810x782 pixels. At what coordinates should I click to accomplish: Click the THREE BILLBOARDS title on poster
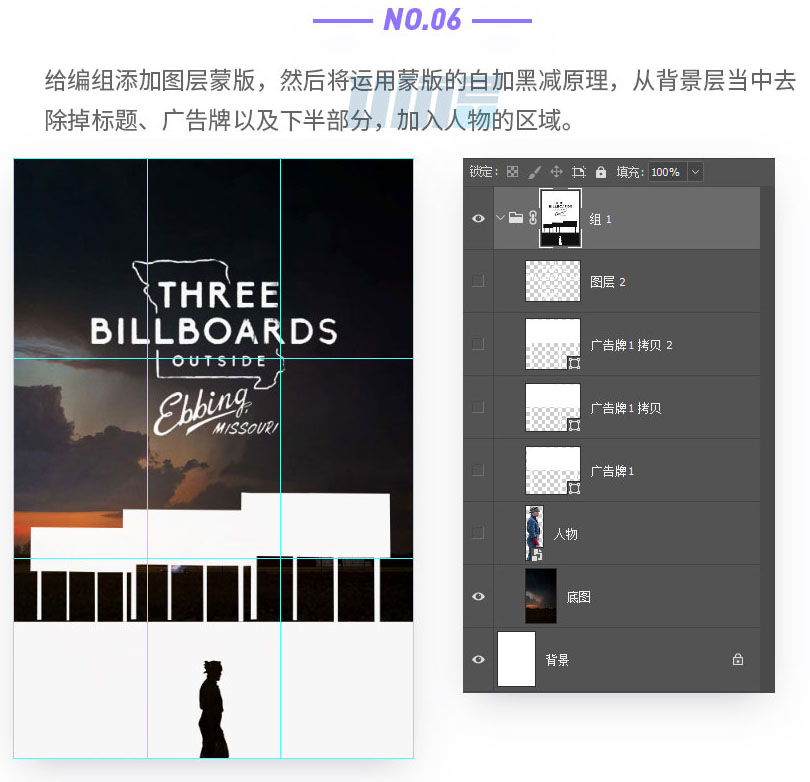tap(214, 314)
